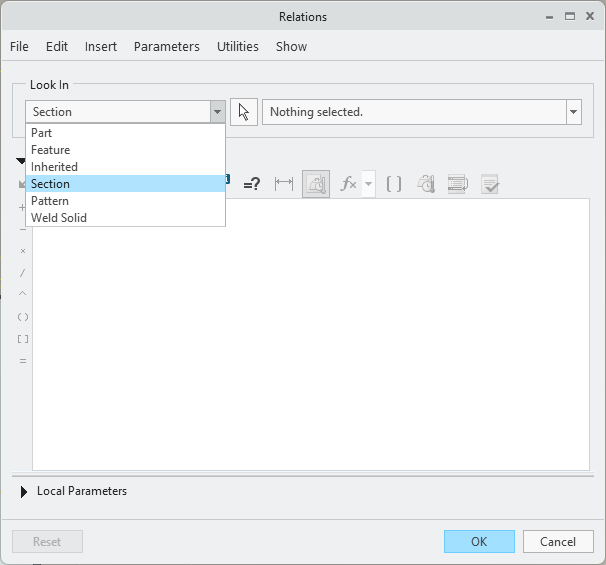Click the evaluate expression (=?) icon
This screenshot has height=565, width=606.
(x=252, y=184)
